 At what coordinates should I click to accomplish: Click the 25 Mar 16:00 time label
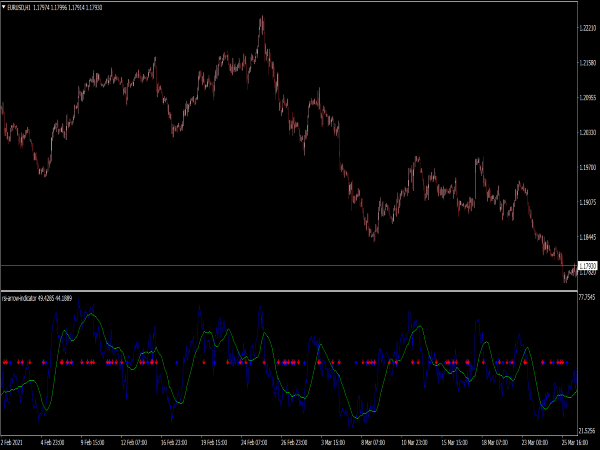tap(575, 443)
